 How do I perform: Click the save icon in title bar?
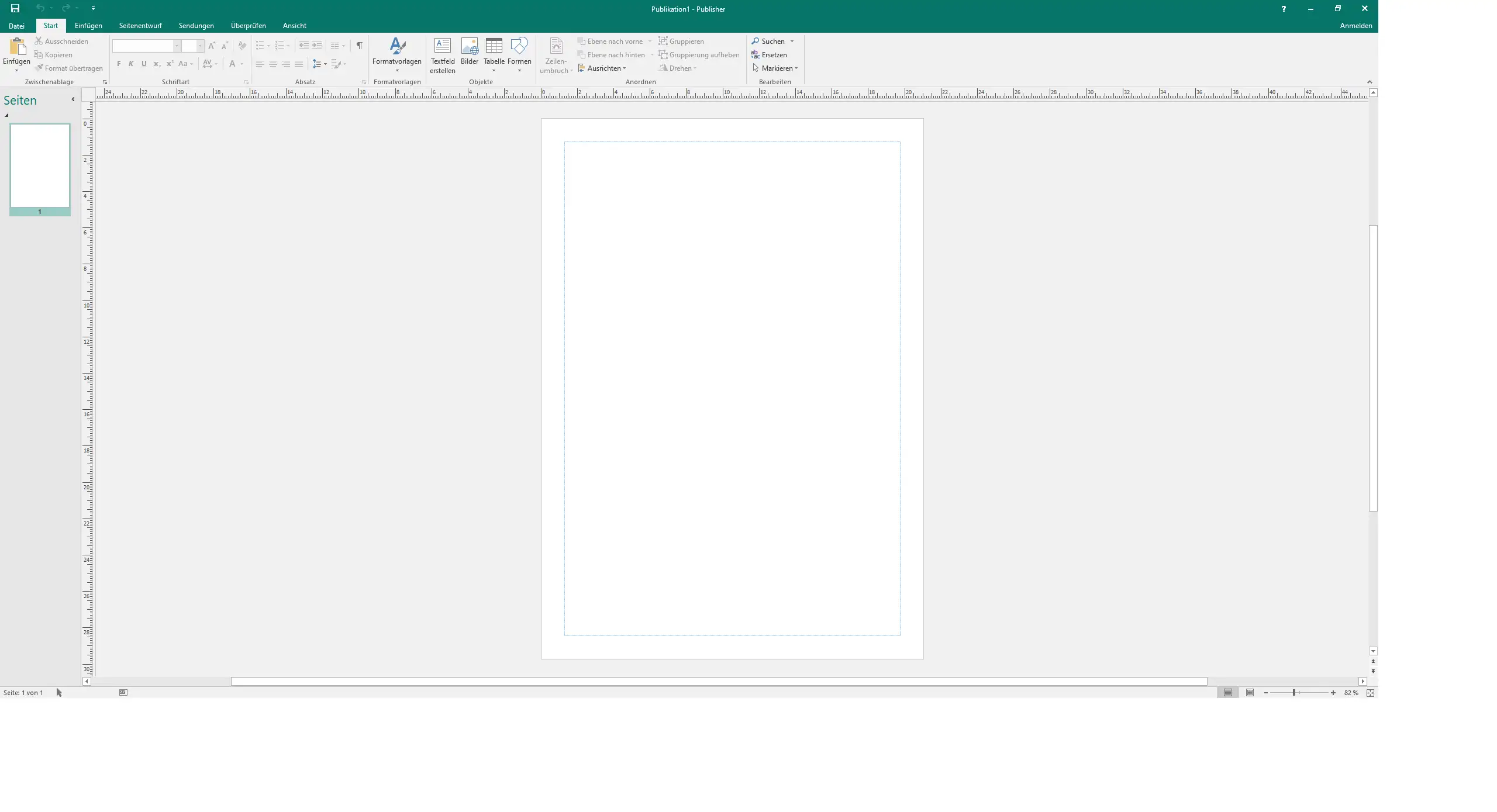[x=15, y=8]
